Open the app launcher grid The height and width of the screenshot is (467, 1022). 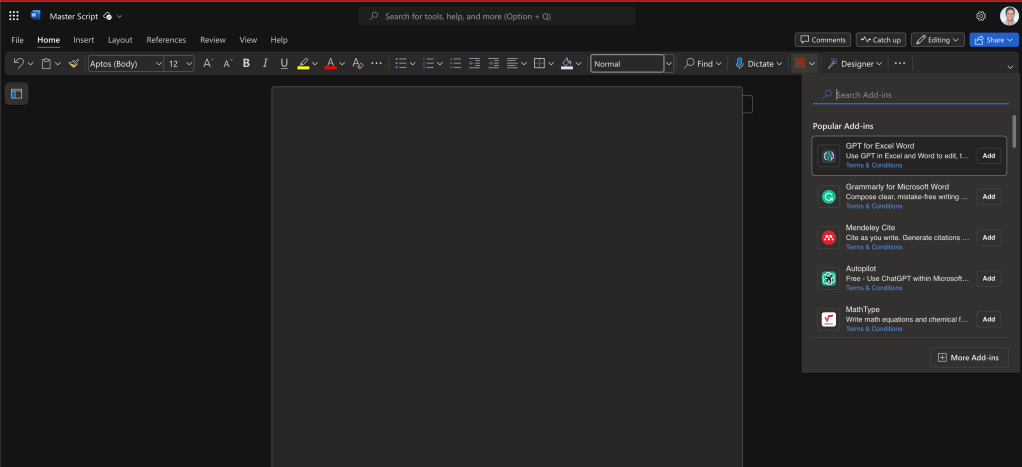(14, 16)
